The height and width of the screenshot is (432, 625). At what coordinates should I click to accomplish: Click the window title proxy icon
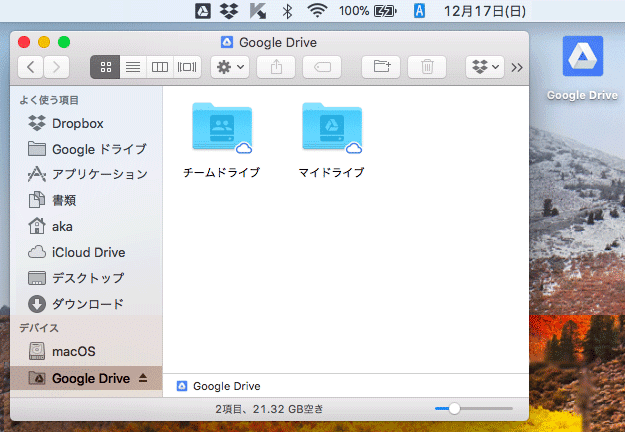[227, 42]
